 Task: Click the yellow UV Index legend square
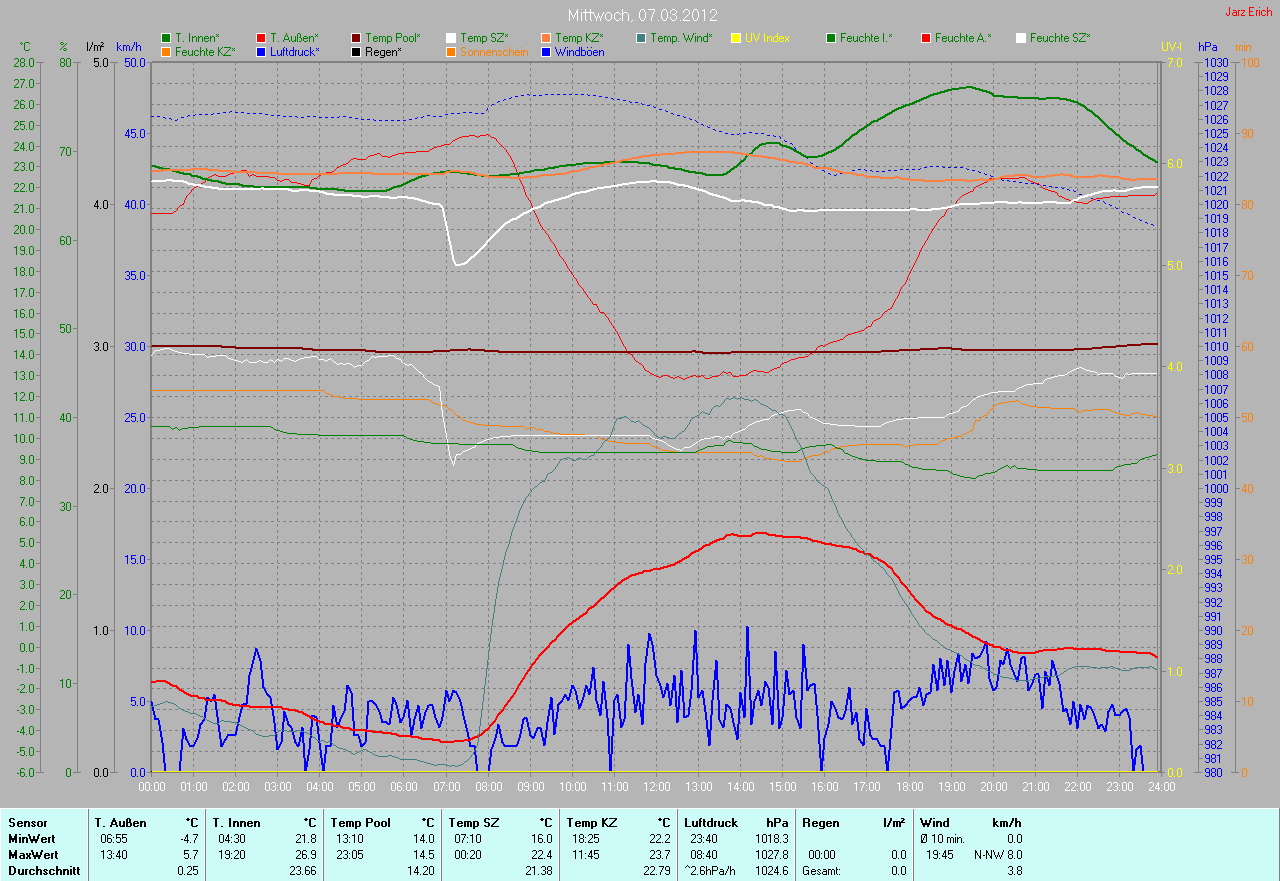click(736, 38)
